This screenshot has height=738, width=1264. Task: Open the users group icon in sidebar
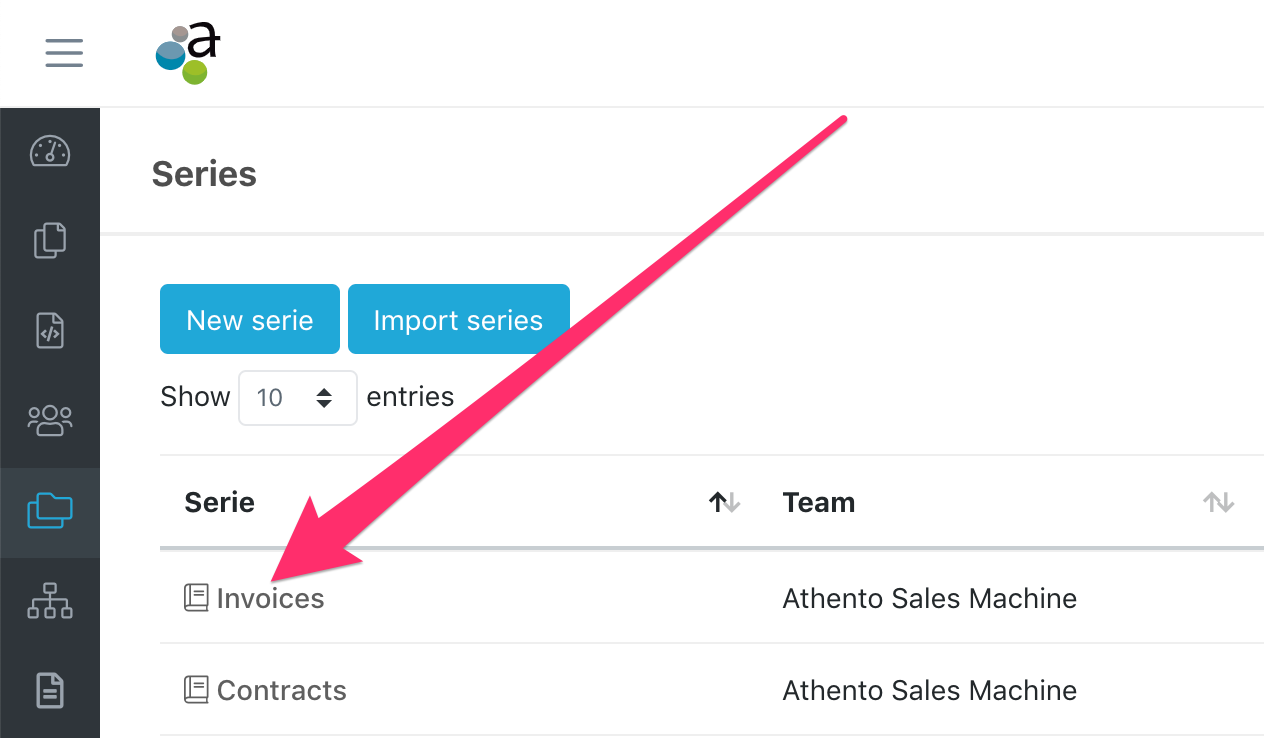[x=50, y=420]
